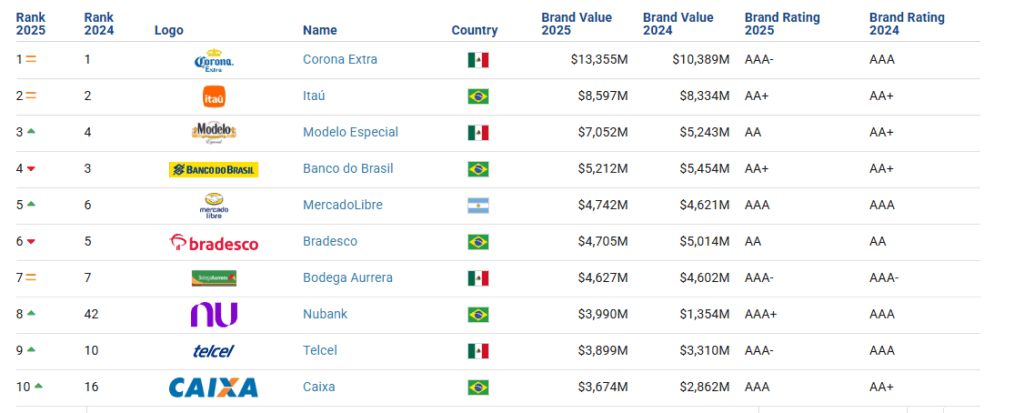Sort by Brand Value 2025 column header
The height and width of the screenshot is (413, 1024).
click(576, 24)
